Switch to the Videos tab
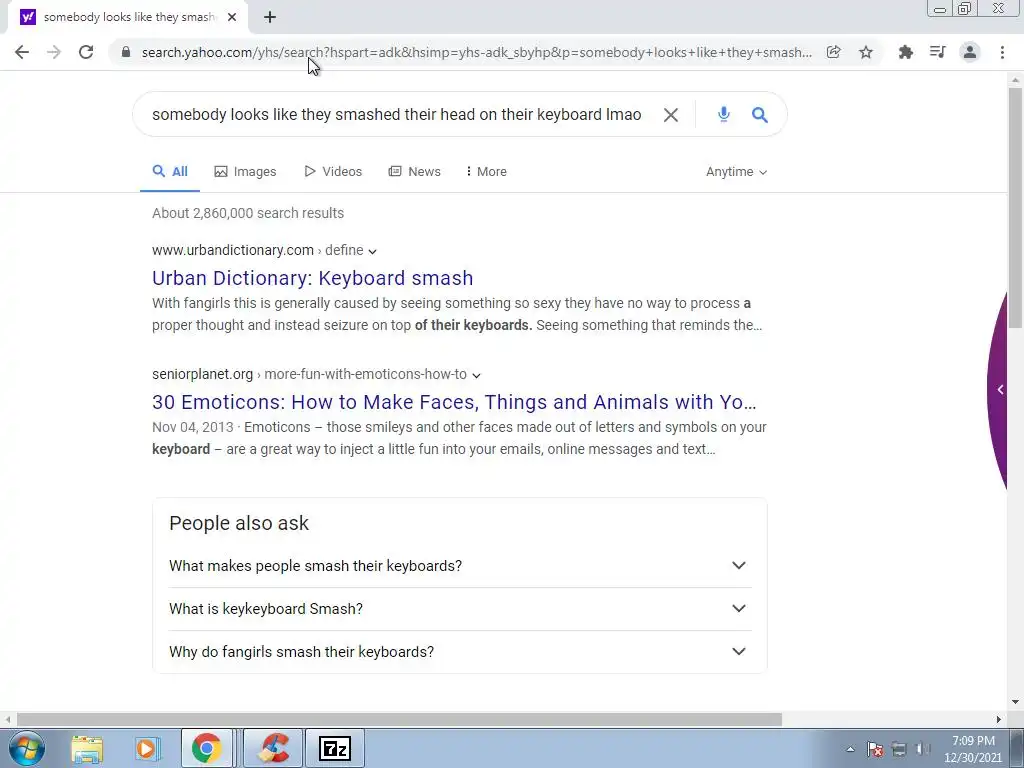This screenshot has width=1024, height=768. pyautogui.click(x=333, y=172)
